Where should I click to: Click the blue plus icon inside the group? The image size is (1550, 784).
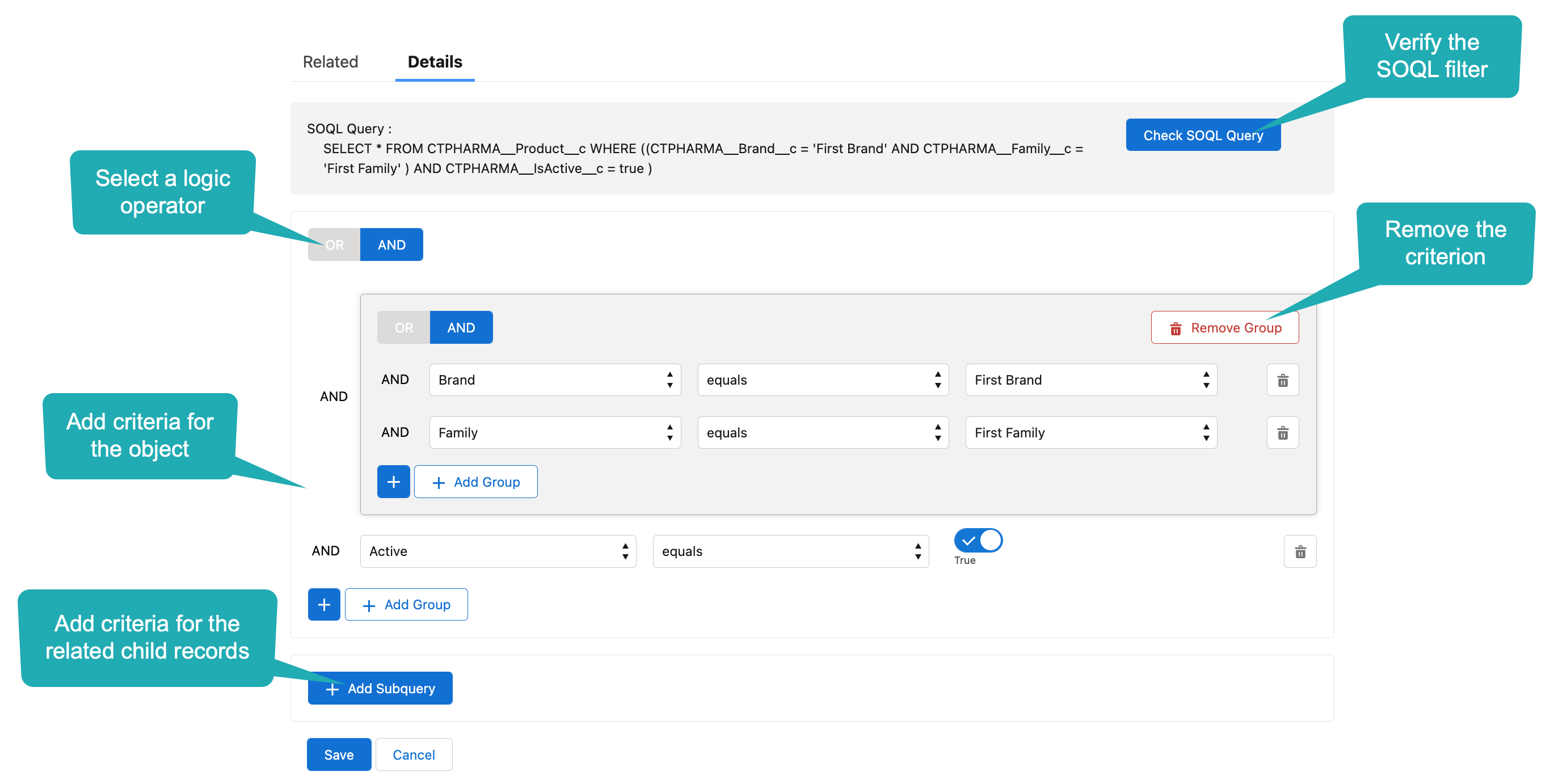(x=393, y=482)
